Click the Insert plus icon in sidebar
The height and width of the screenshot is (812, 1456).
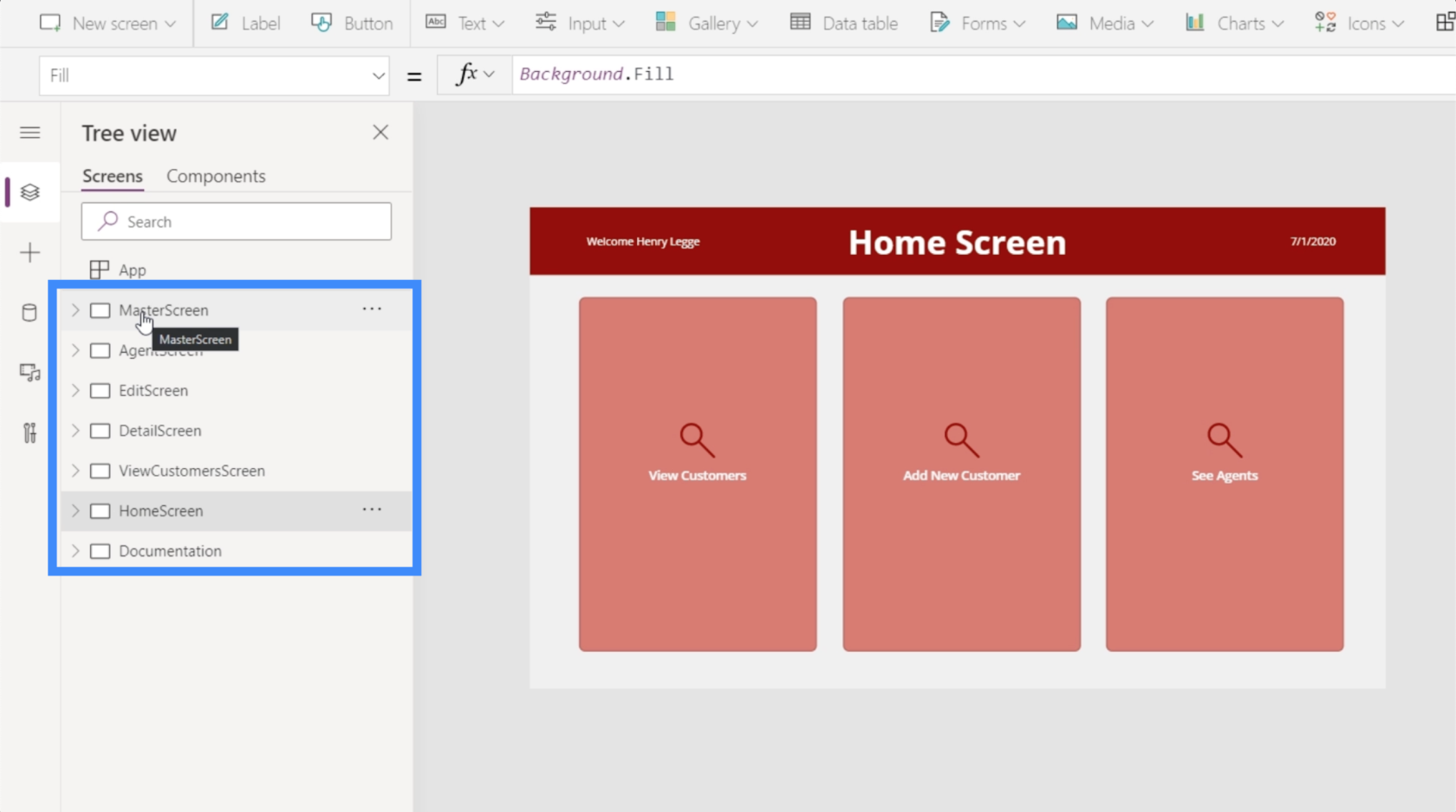[30, 253]
